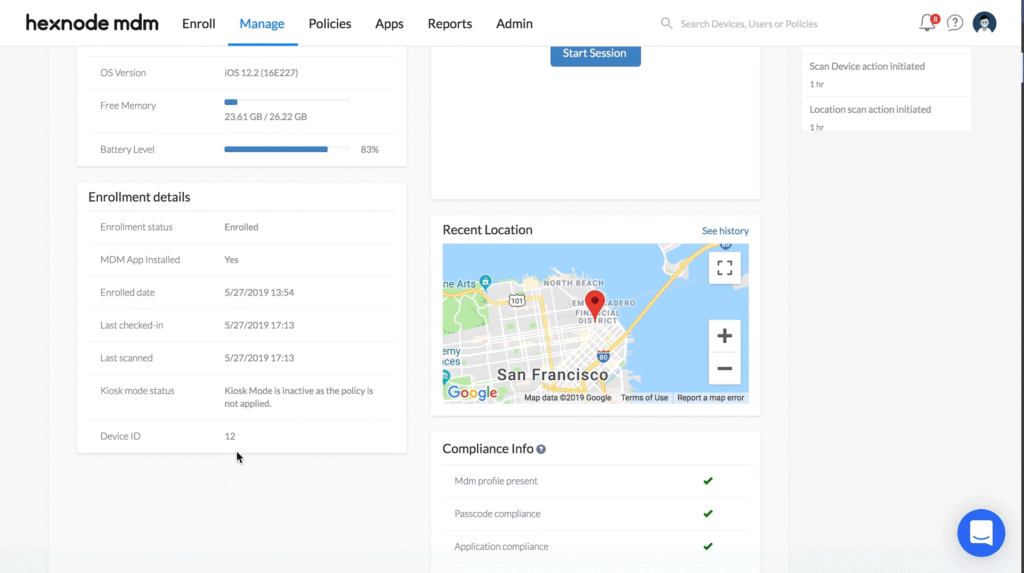Zoom in on the map
Screen dimensions: 1024x573
point(725,336)
